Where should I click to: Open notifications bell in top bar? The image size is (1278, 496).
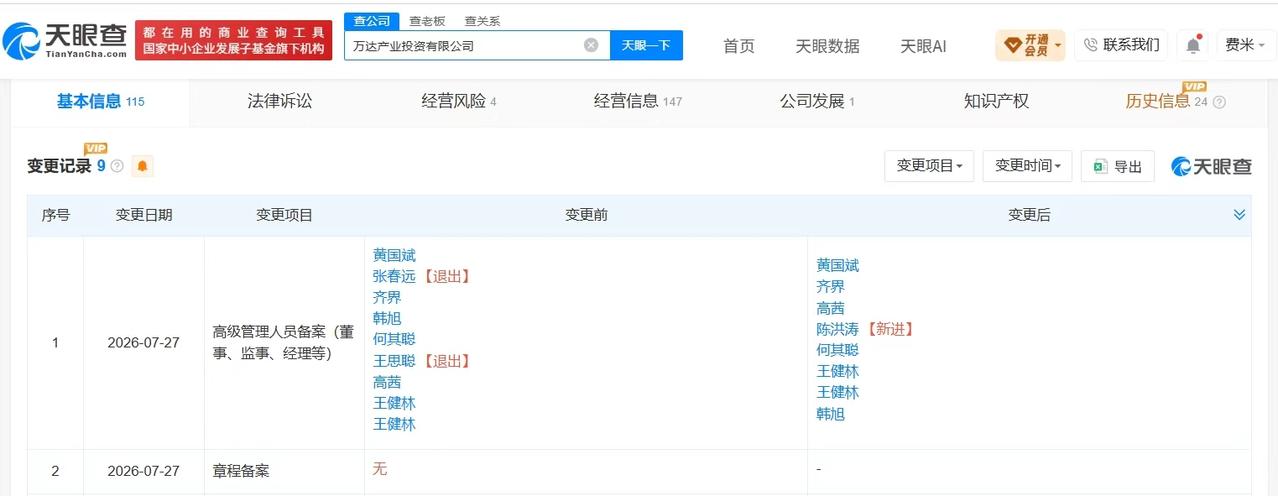(1193, 45)
